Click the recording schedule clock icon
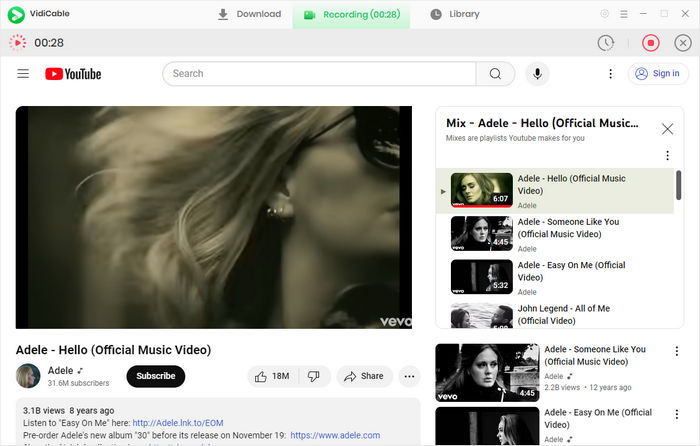 point(606,43)
